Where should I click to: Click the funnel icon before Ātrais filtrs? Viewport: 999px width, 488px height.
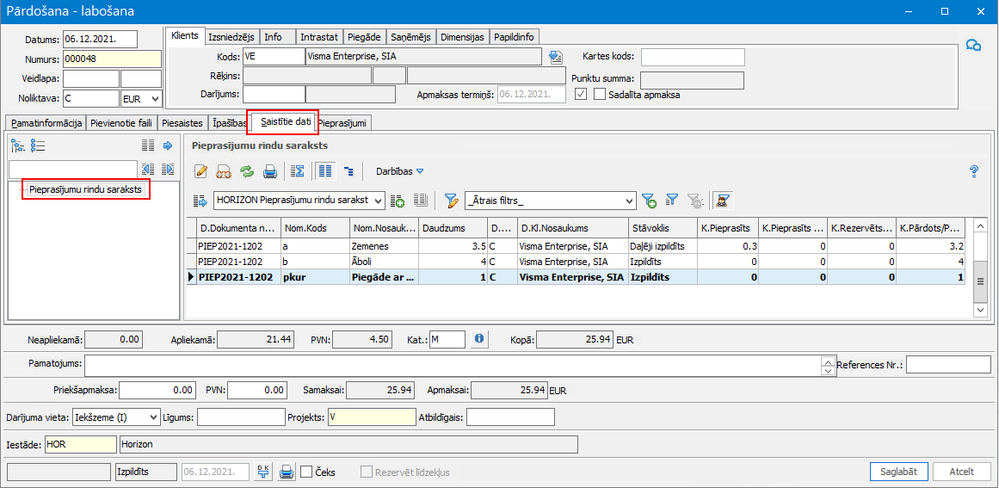coord(451,200)
